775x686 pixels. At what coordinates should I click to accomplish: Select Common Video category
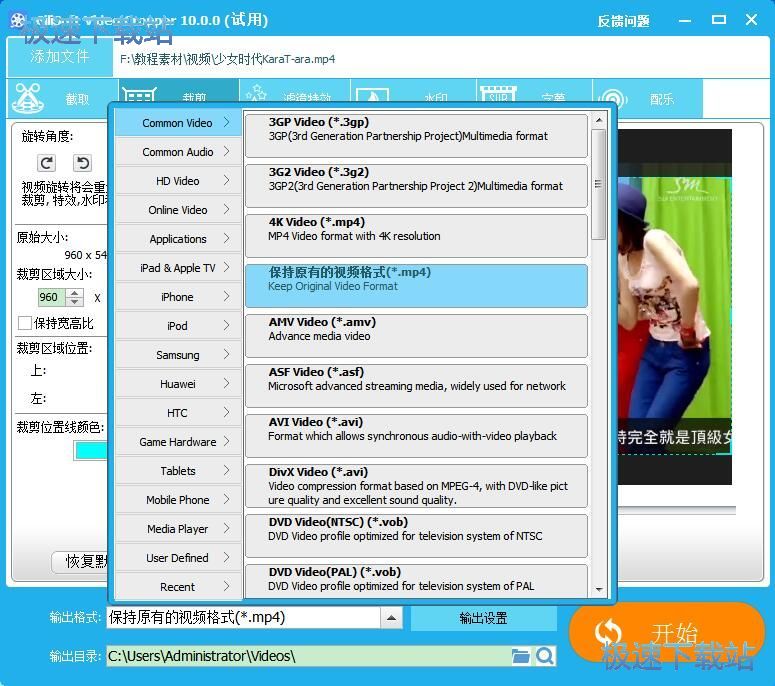tap(178, 123)
